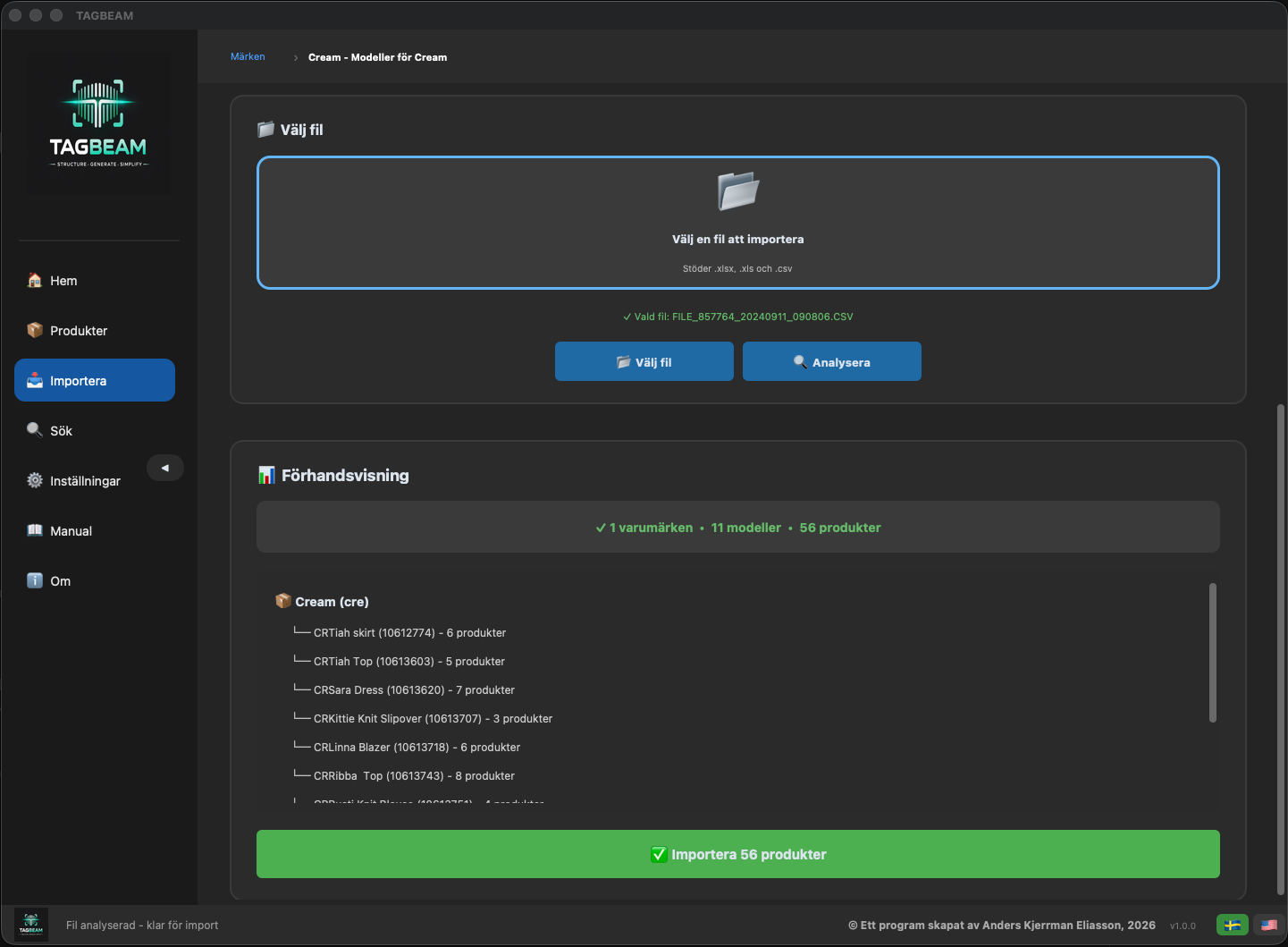Image resolution: width=1288 pixels, height=947 pixels.
Task: Select CRLinna Blazer (10613718) row
Action: coord(407,747)
